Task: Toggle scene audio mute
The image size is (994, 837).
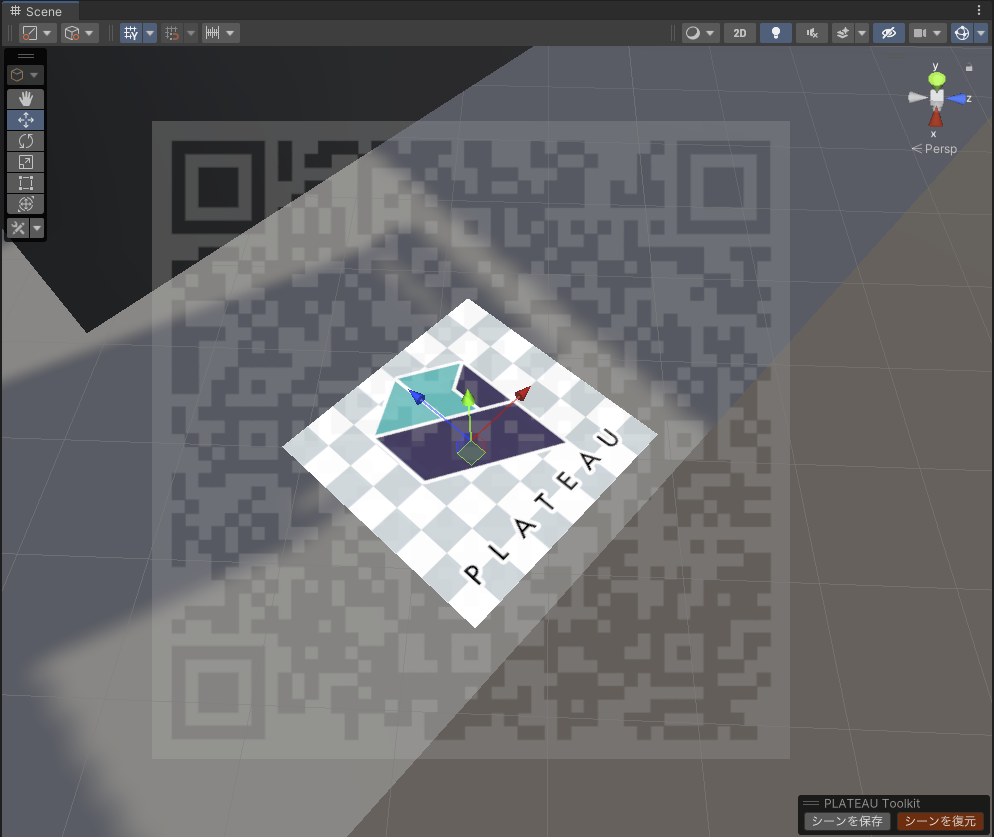Action: pyautogui.click(x=812, y=33)
